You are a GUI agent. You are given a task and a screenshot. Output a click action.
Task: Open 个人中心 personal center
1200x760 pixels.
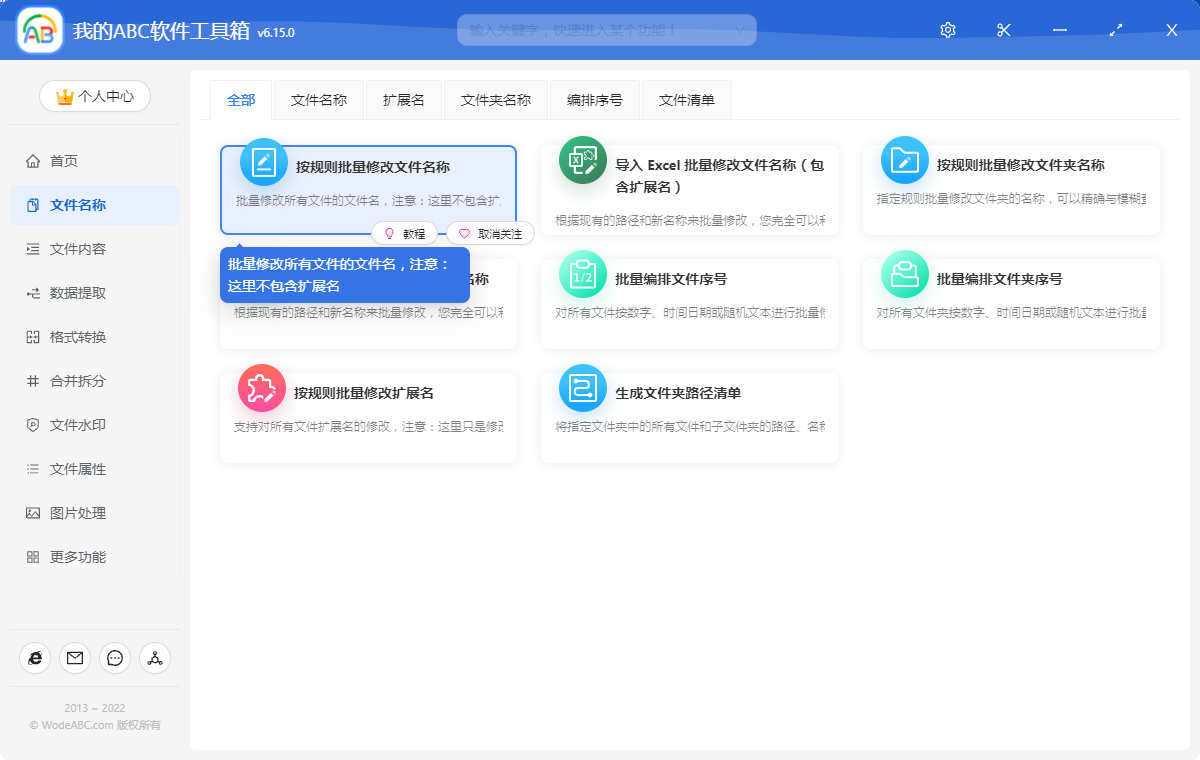tap(94, 96)
